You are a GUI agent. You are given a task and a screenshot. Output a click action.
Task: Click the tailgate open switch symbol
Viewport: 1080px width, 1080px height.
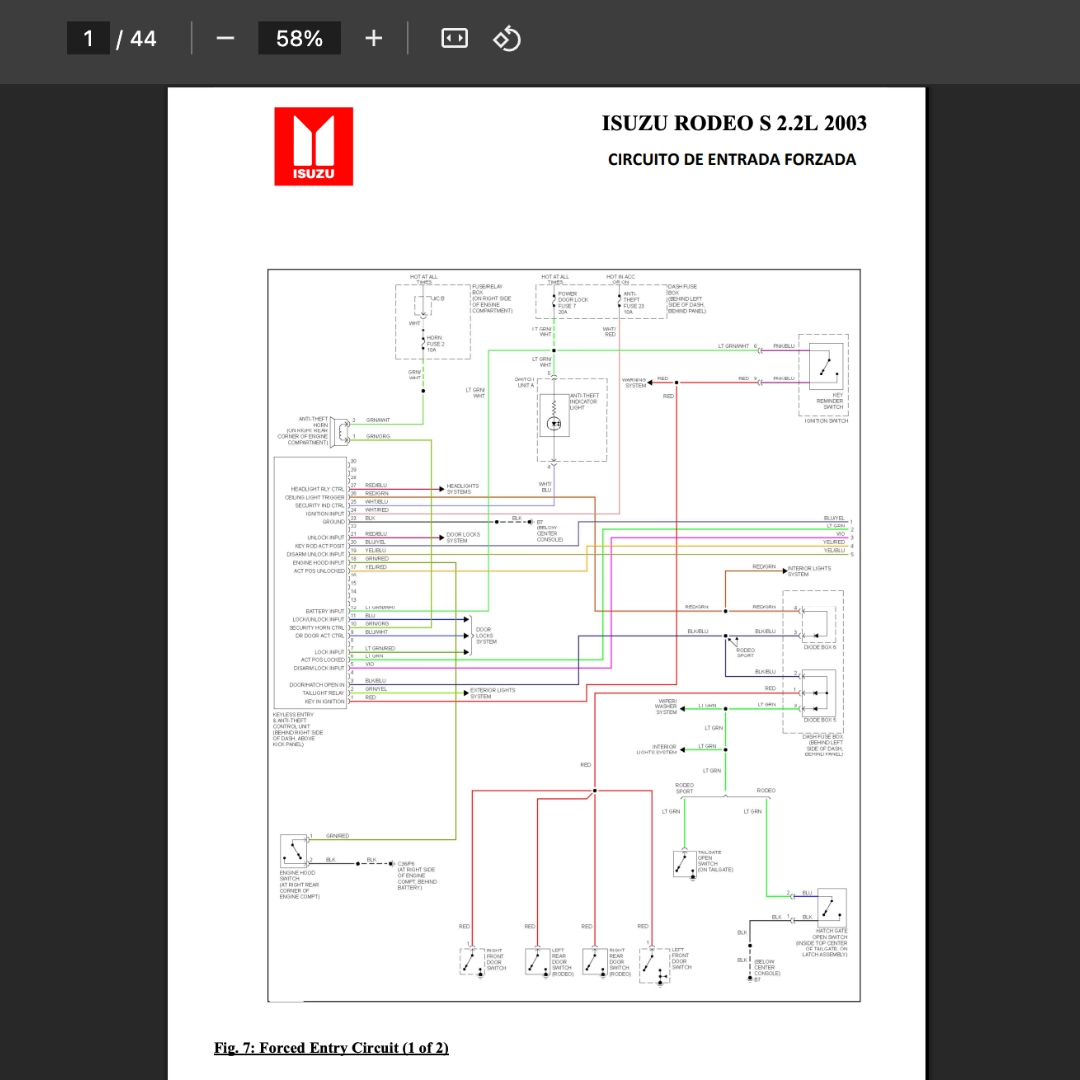point(685,864)
